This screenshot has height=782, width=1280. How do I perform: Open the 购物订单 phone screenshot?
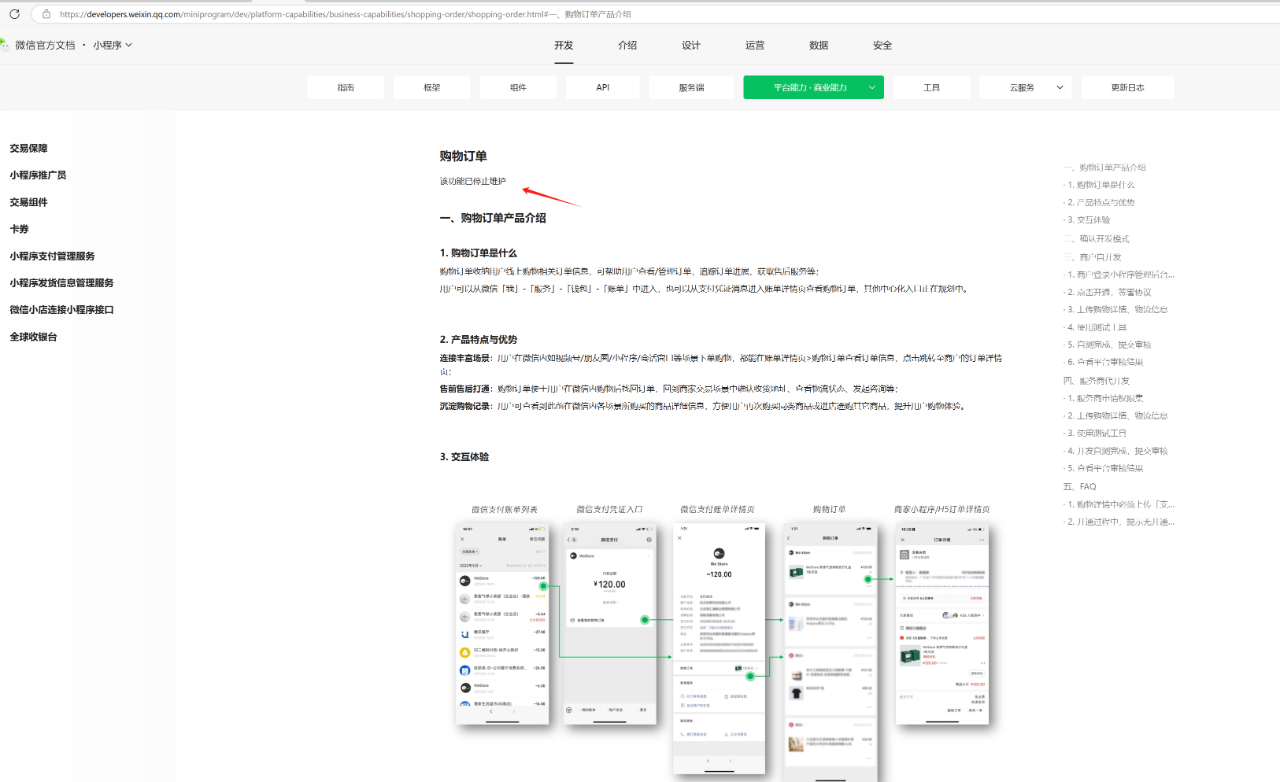830,650
